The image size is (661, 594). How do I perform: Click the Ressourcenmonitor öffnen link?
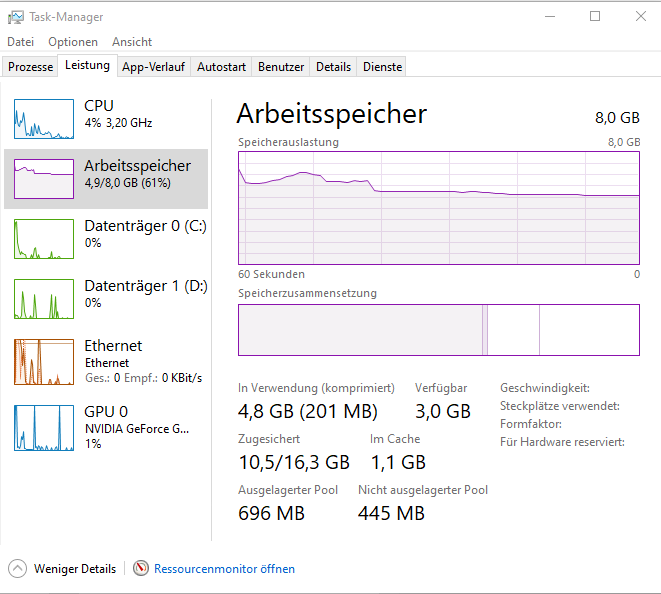coord(224,569)
